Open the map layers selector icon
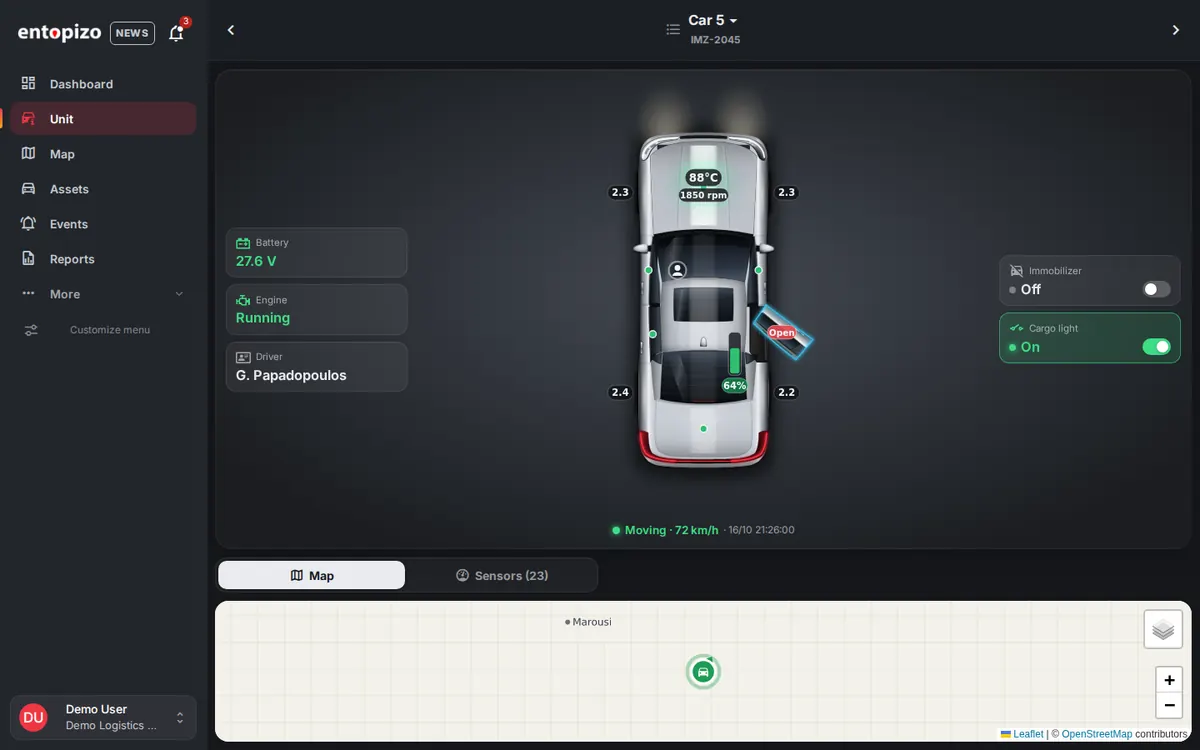The height and width of the screenshot is (750, 1200). point(1163,630)
